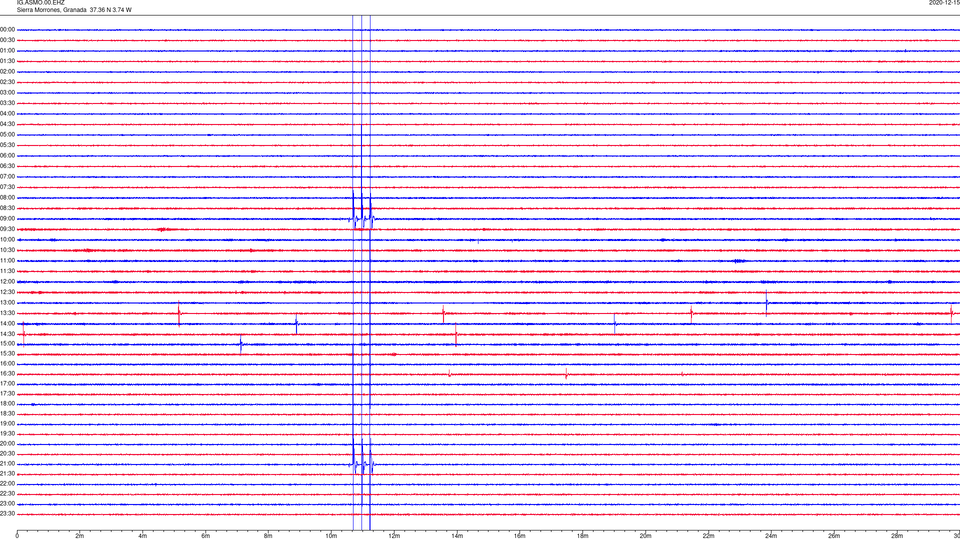The width and height of the screenshot is (960, 540).
Task: Click the 14m axis tick label
Action: pos(457,536)
